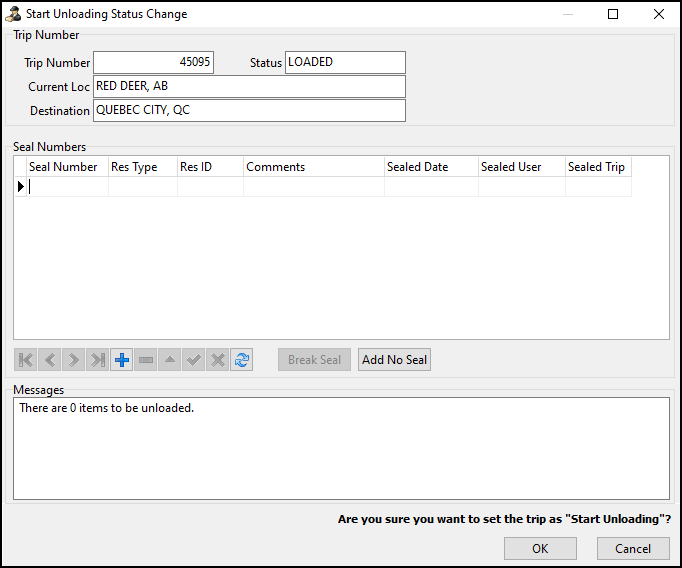Viewport: 682px width, 568px height.
Task: Select the Res ID column header
Action: coord(211,167)
